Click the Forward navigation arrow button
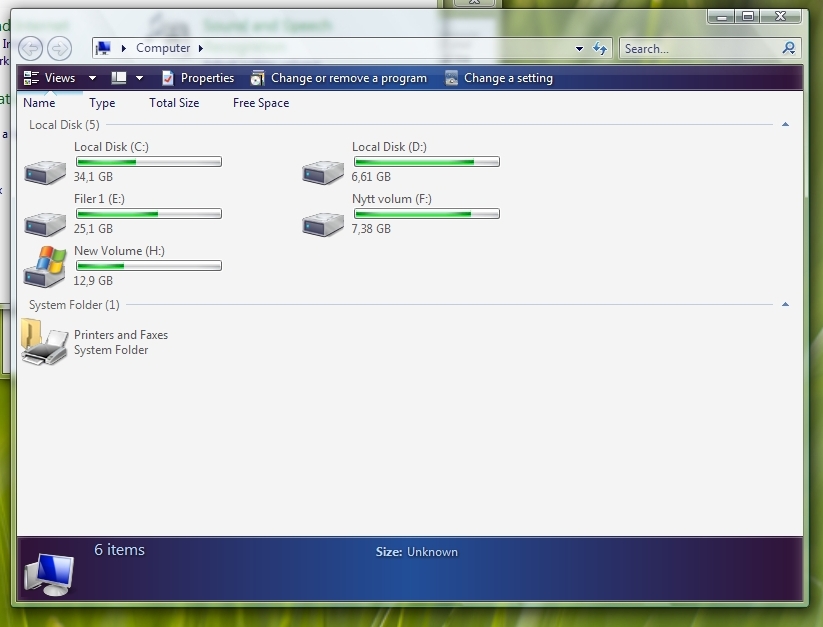The height and width of the screenshot is (627, 823). click(59, 48)
